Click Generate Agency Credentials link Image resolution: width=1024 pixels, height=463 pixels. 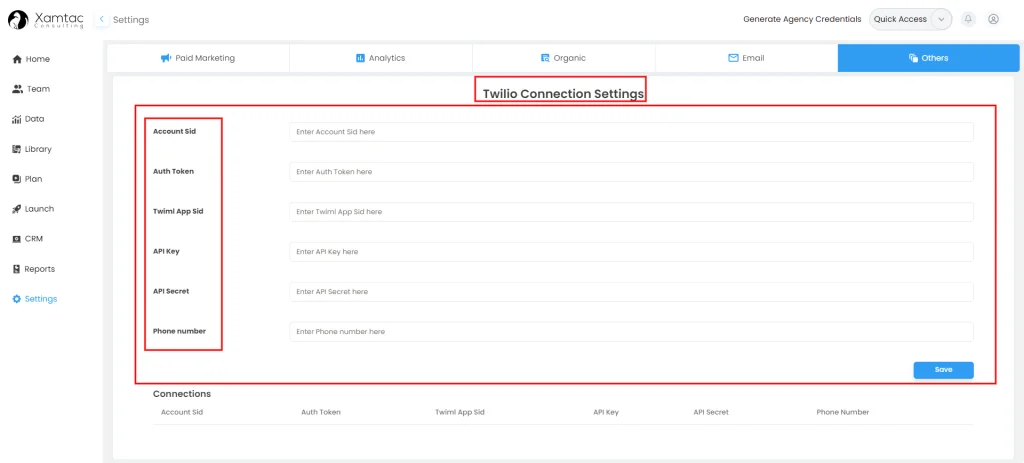tap(802, 19)
